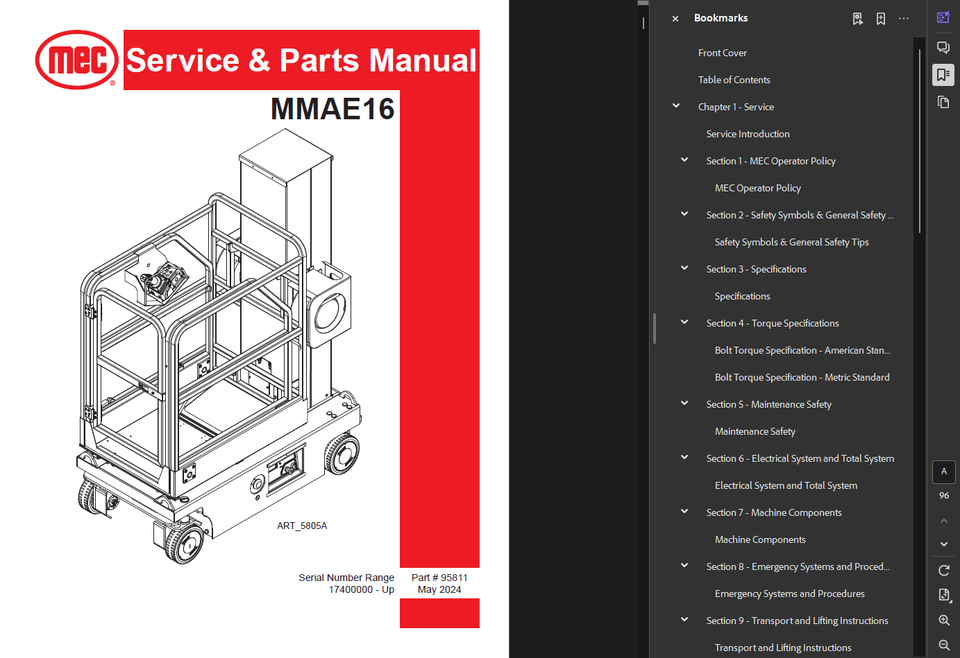
Task: Collapse Section 8 - Emergency Systems
Action: point(684,565)
